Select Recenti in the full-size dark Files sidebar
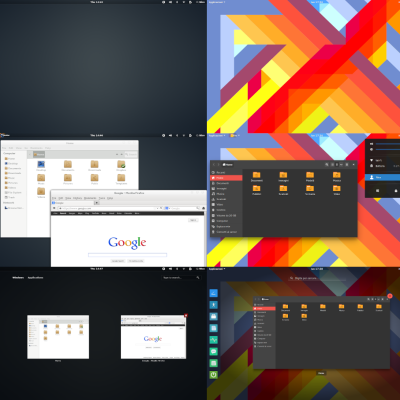This screenshot has width=400, height=400. [226, 172]
